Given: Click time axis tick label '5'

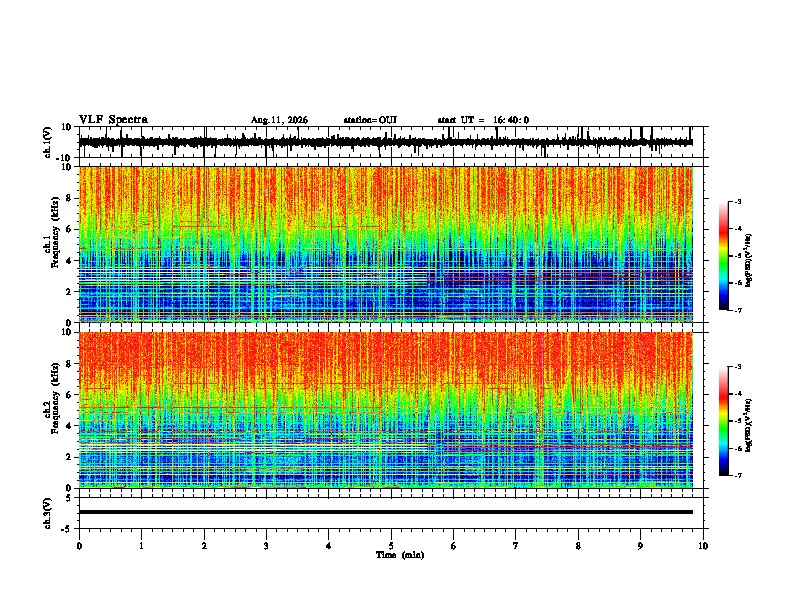Looking at the screenshot, I should coord(391,546).
